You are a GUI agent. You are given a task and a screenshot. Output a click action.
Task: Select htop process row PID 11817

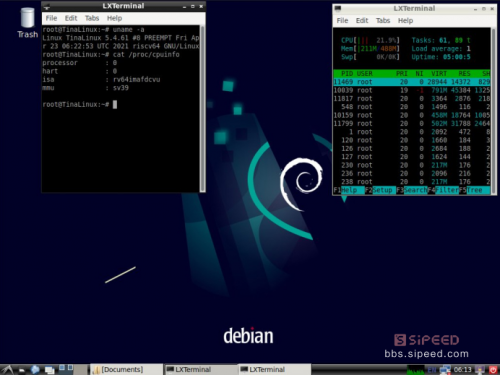[412, 99]
